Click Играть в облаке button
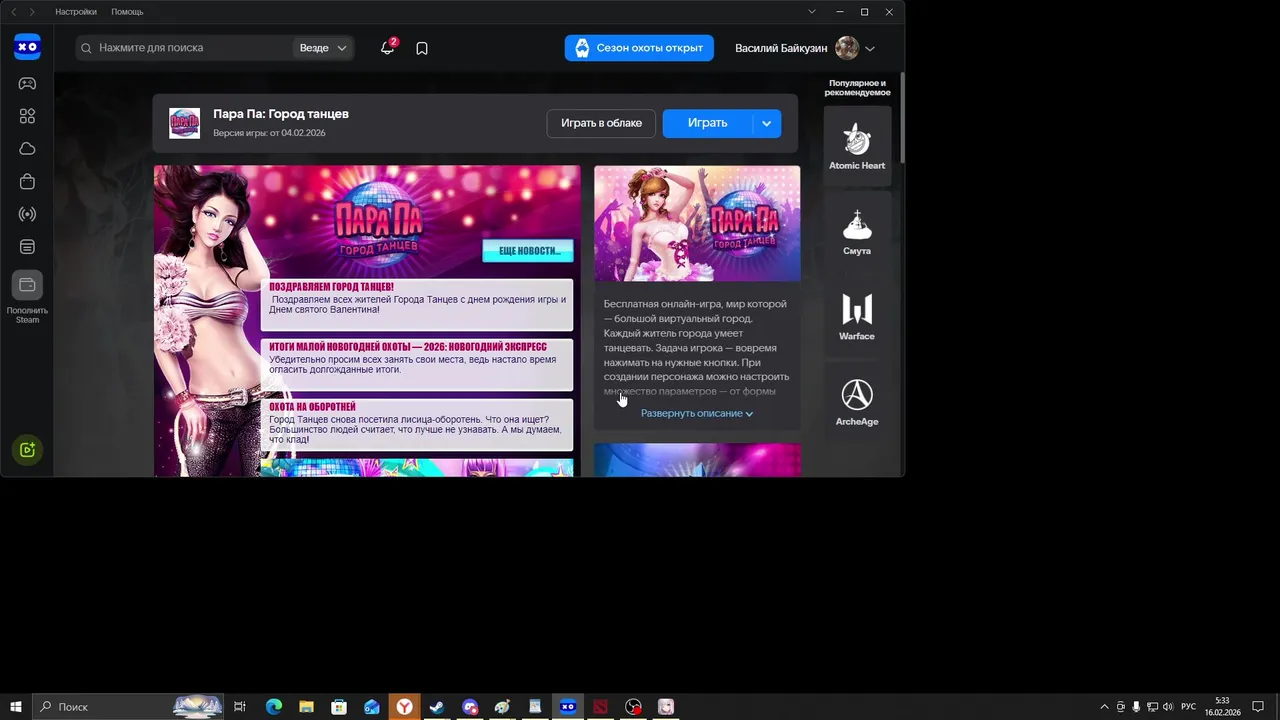This screenshot has width=1280, height=720. (x=601, y=123)
